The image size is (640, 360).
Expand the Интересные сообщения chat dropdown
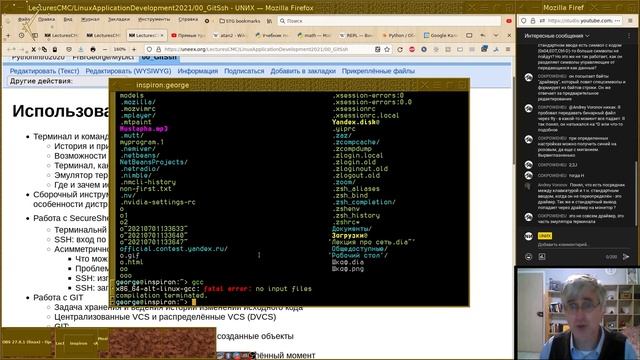coord(557,36)
